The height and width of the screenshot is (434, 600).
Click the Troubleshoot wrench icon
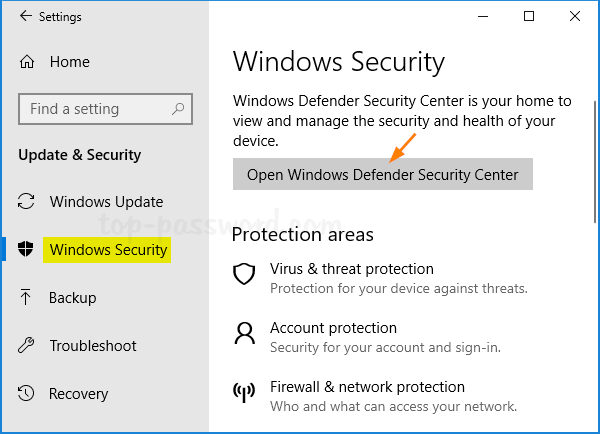tap(27, 346)
